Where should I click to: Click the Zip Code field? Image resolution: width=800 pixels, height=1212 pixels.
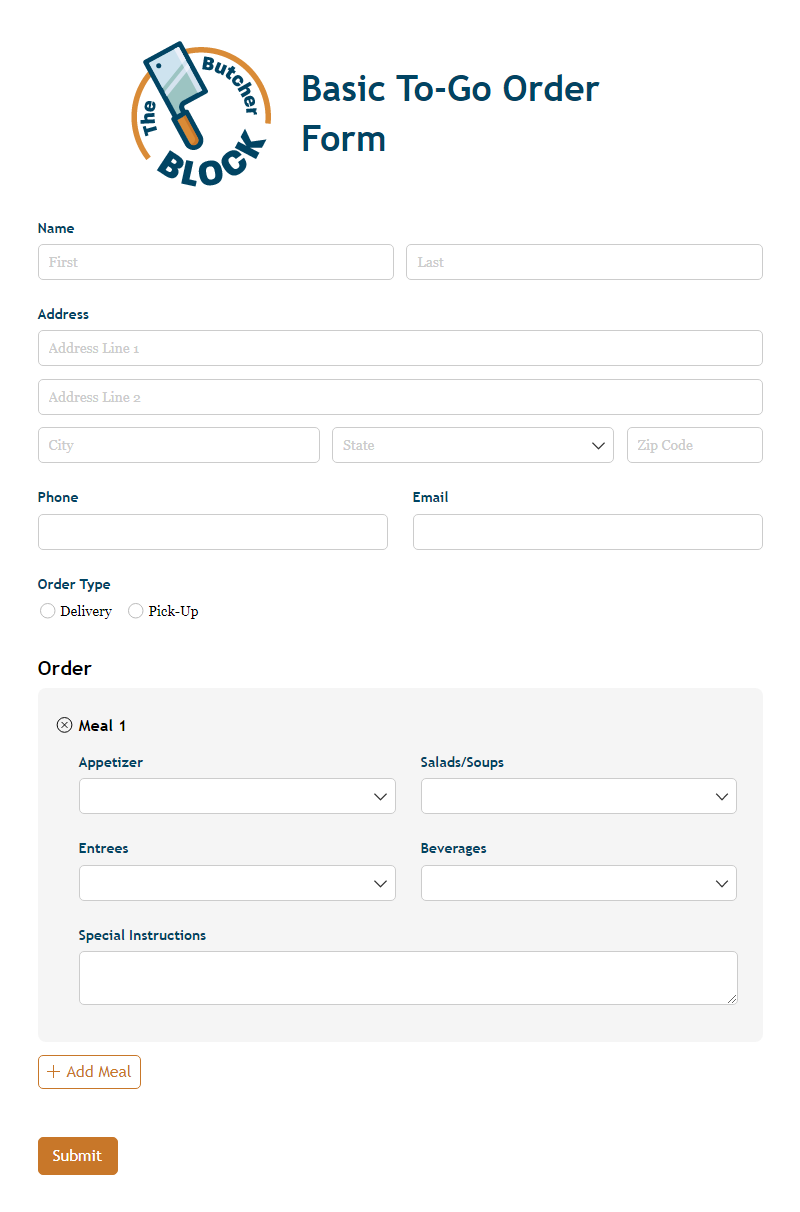tap(694, 445)
